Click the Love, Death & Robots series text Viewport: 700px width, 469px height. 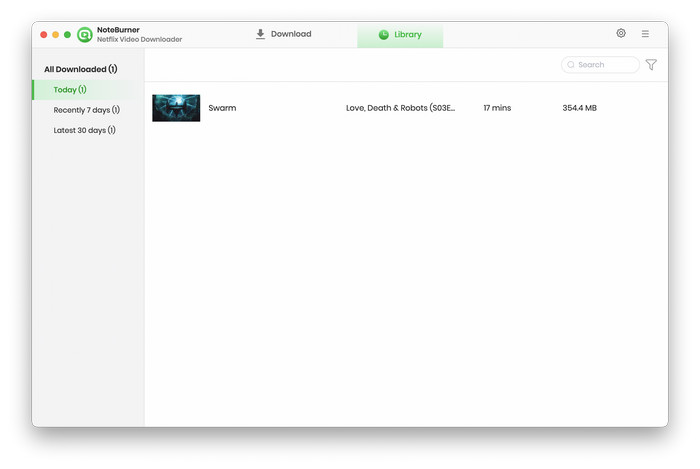tap(400, 108)
